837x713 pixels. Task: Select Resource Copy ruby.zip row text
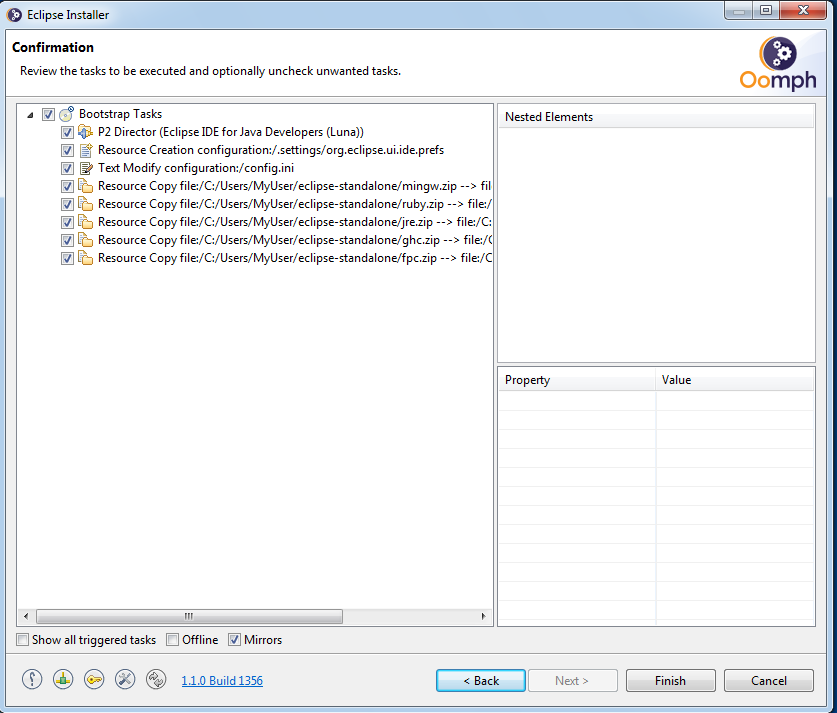(x=294, y=204)
